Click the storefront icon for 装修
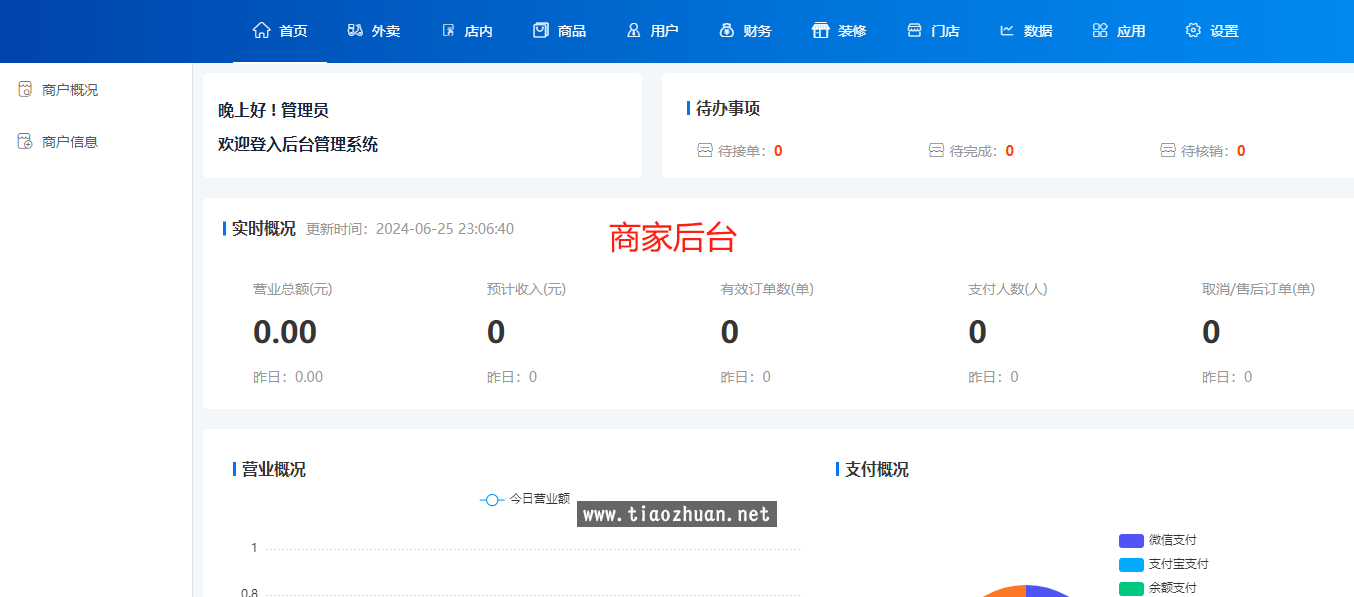The width and height of the screenshot is (1354, 597). [x=821, y=30]
